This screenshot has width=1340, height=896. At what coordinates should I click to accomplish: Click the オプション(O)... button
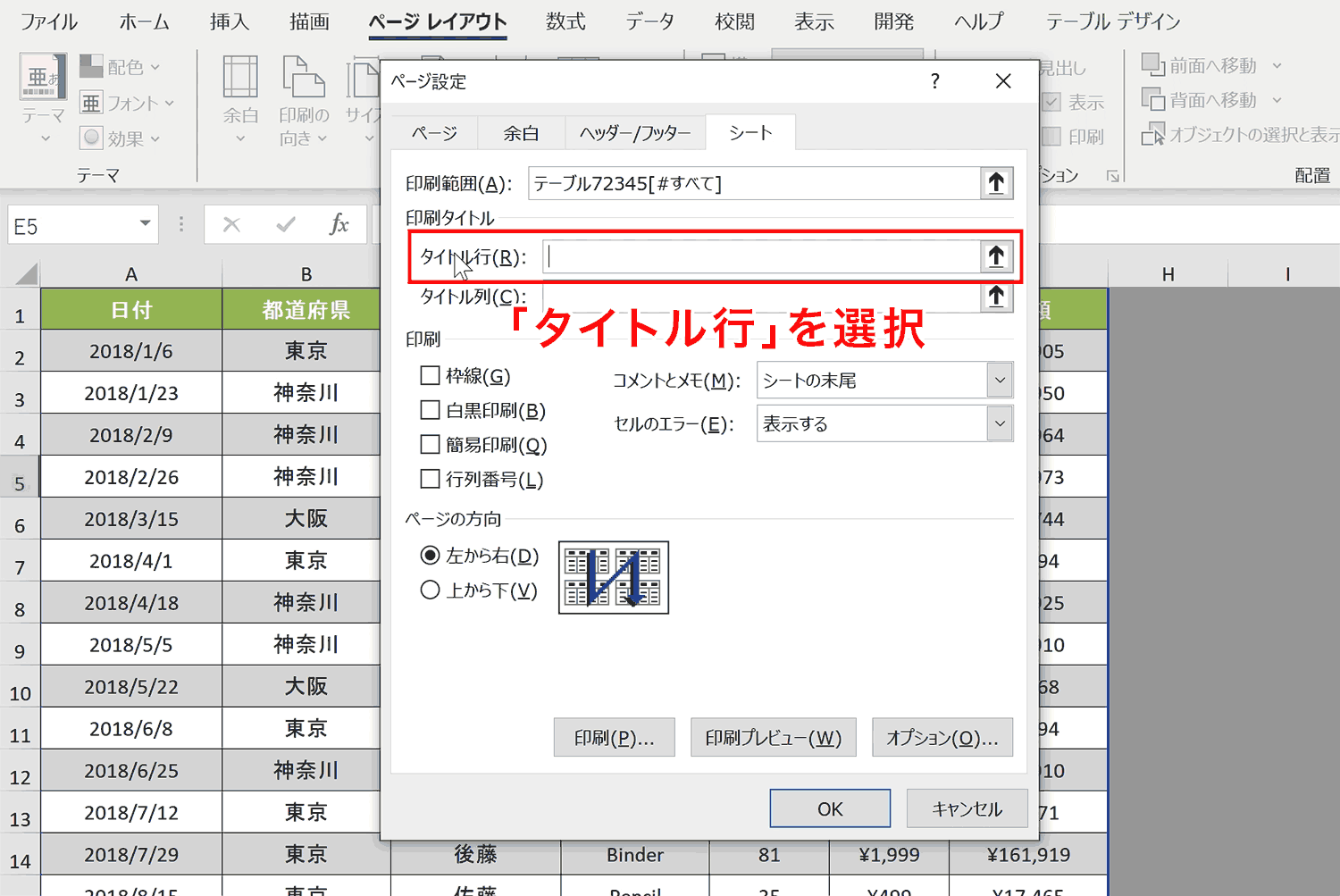(x=942, y=738)
